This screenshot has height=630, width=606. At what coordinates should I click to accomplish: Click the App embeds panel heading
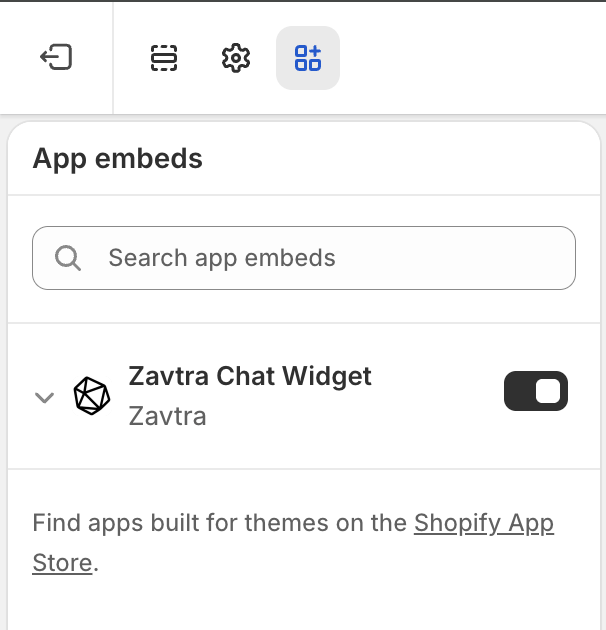(x=118, y=158)
